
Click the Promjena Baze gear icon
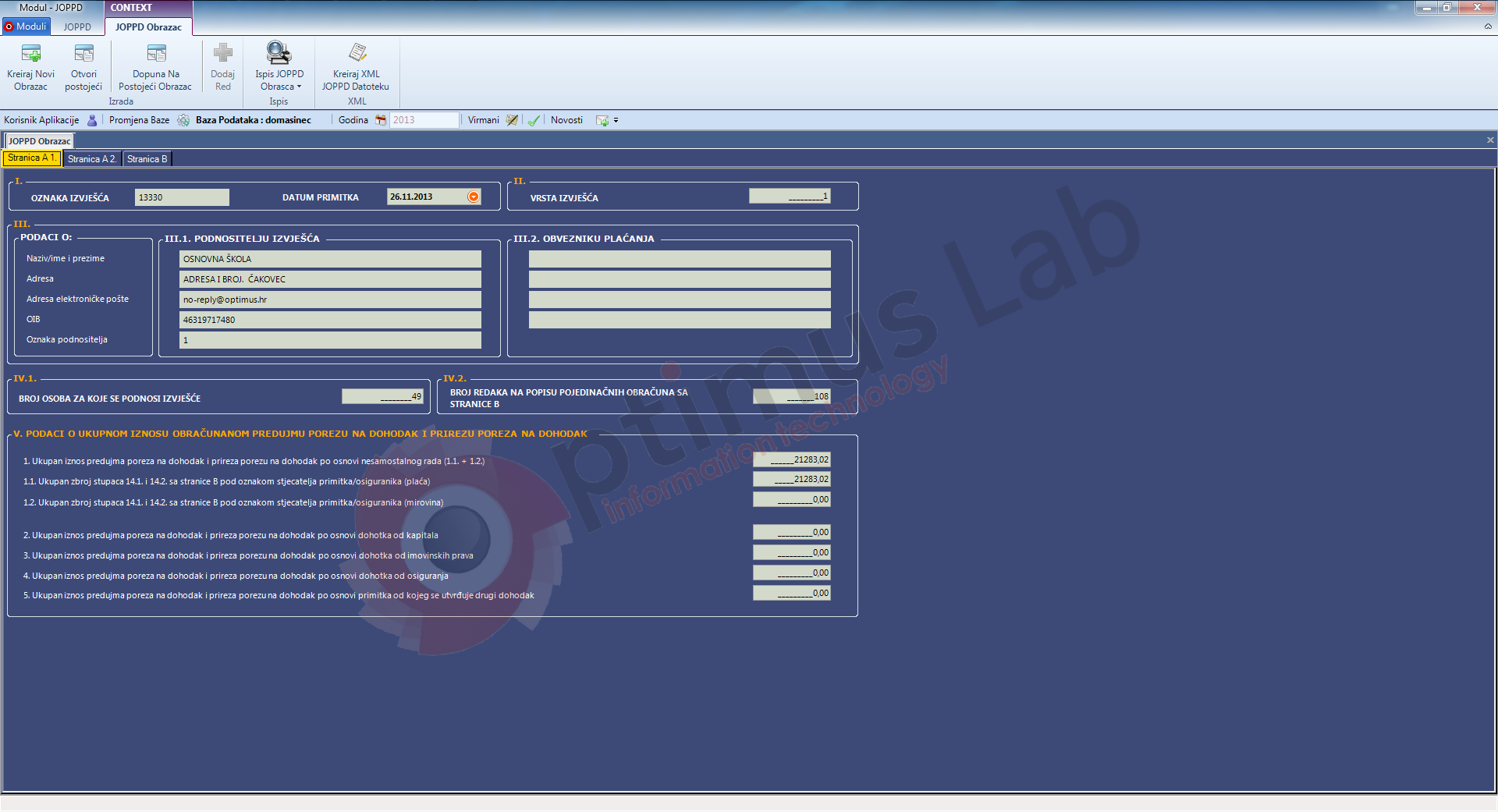183,120
